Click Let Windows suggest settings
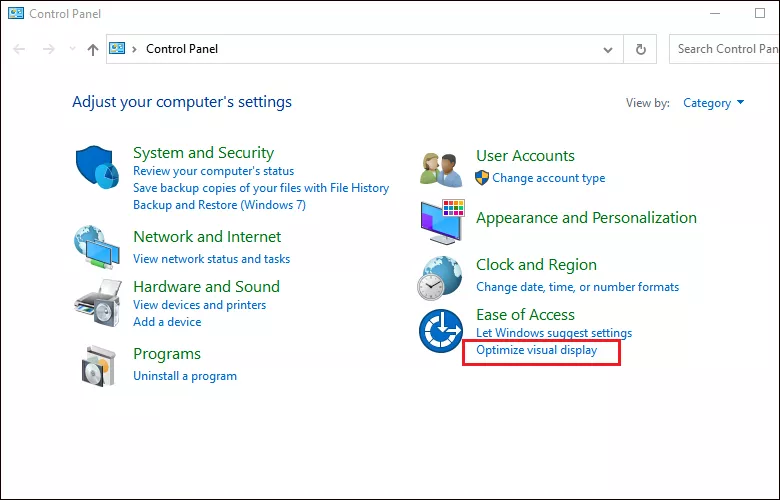Image resolution: width=780 pixels, height=500 pixels. 554,332
